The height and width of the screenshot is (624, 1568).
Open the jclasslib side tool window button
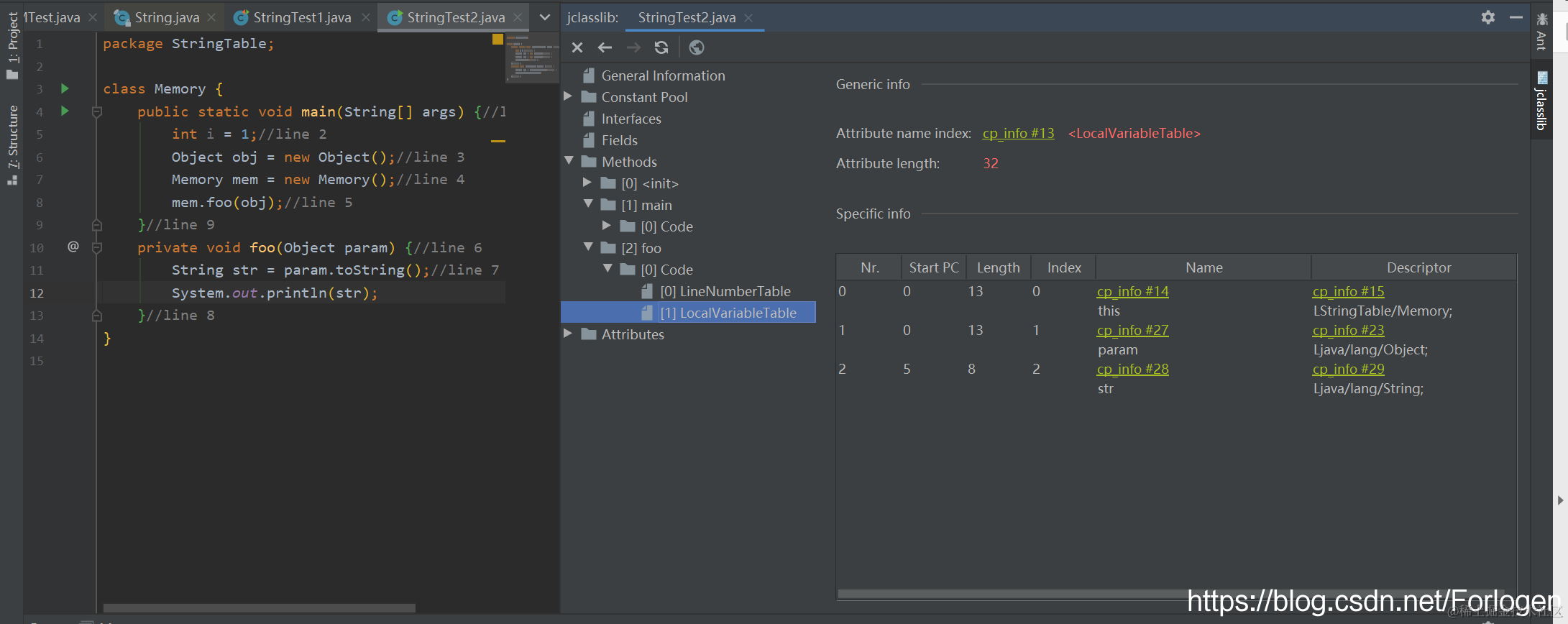tap(1541, 101)
